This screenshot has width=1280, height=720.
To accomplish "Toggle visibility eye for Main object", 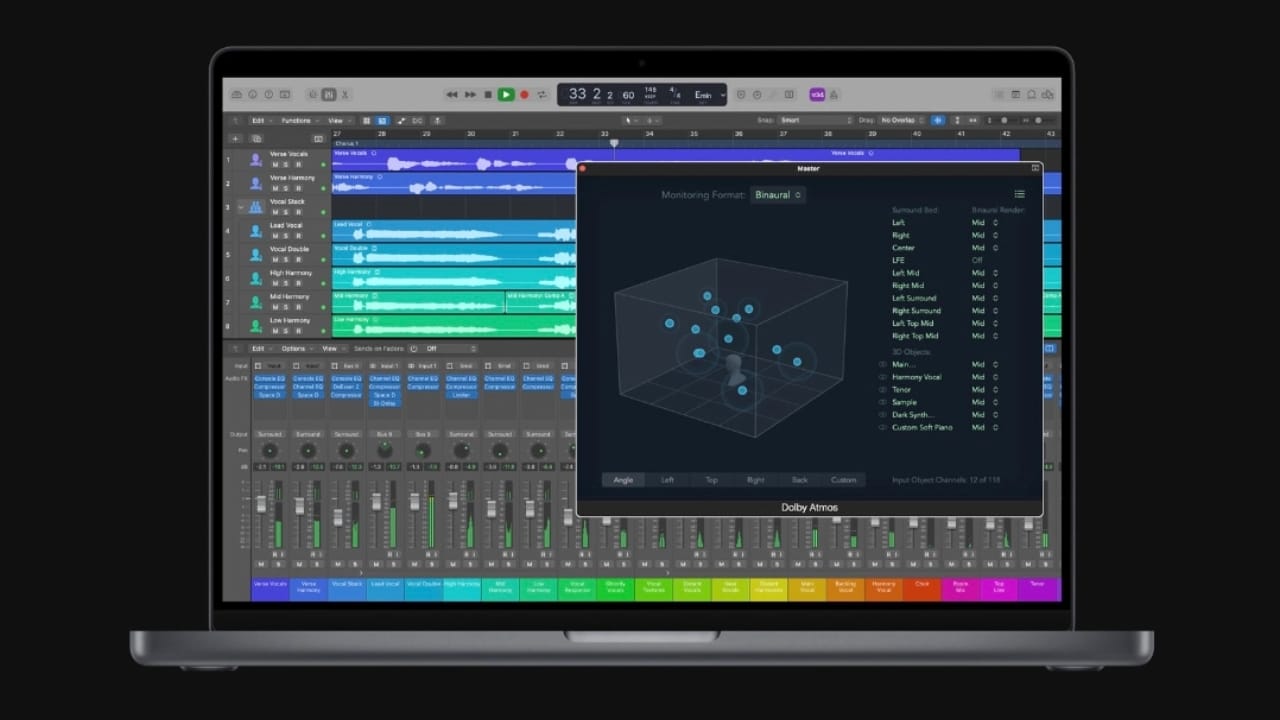I will (x=883, y=364).
